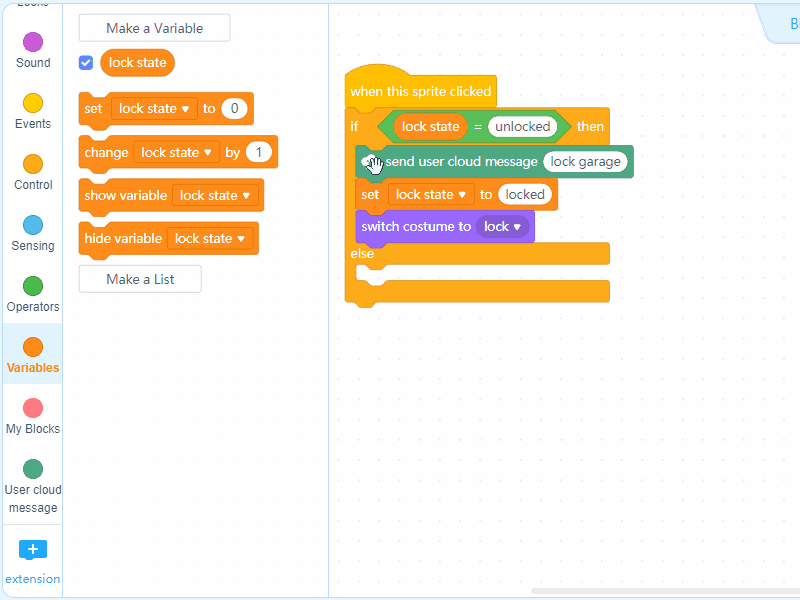Screen dimensions: 800x600
Task: Select the Control category circle
Action: pyautogui.click(x=33, y=164)
